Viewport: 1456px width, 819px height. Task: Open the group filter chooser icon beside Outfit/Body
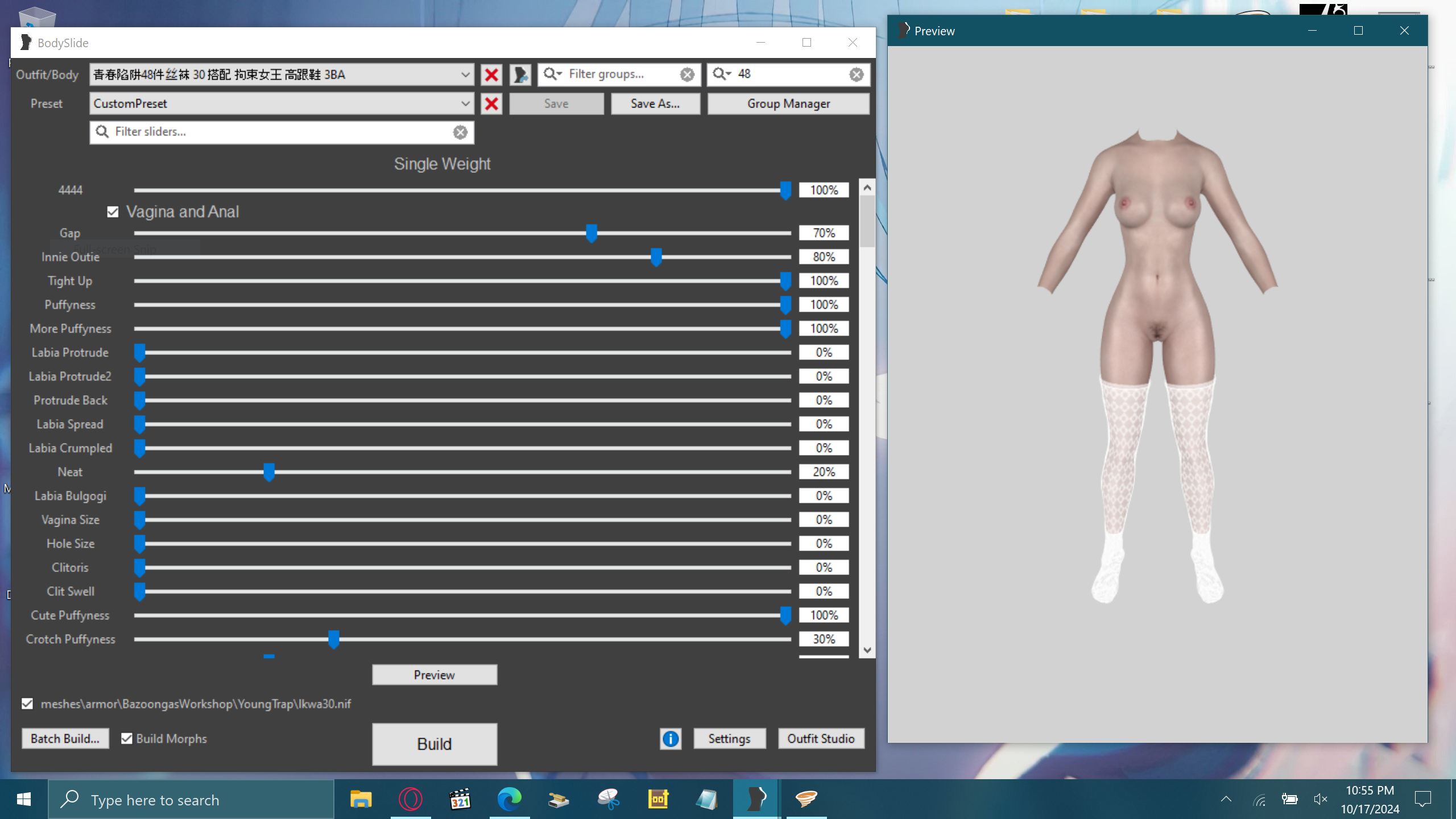click(x=520, y=75)
